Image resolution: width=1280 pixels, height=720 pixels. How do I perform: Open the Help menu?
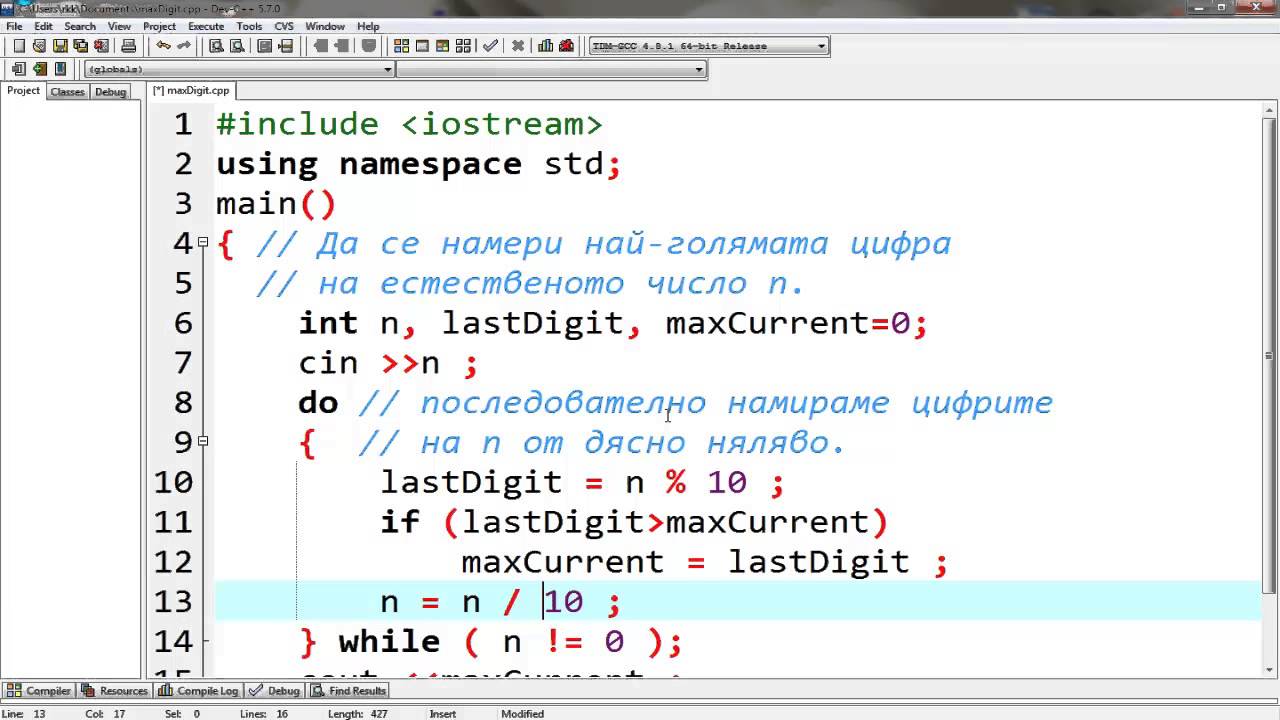(368, 26)
